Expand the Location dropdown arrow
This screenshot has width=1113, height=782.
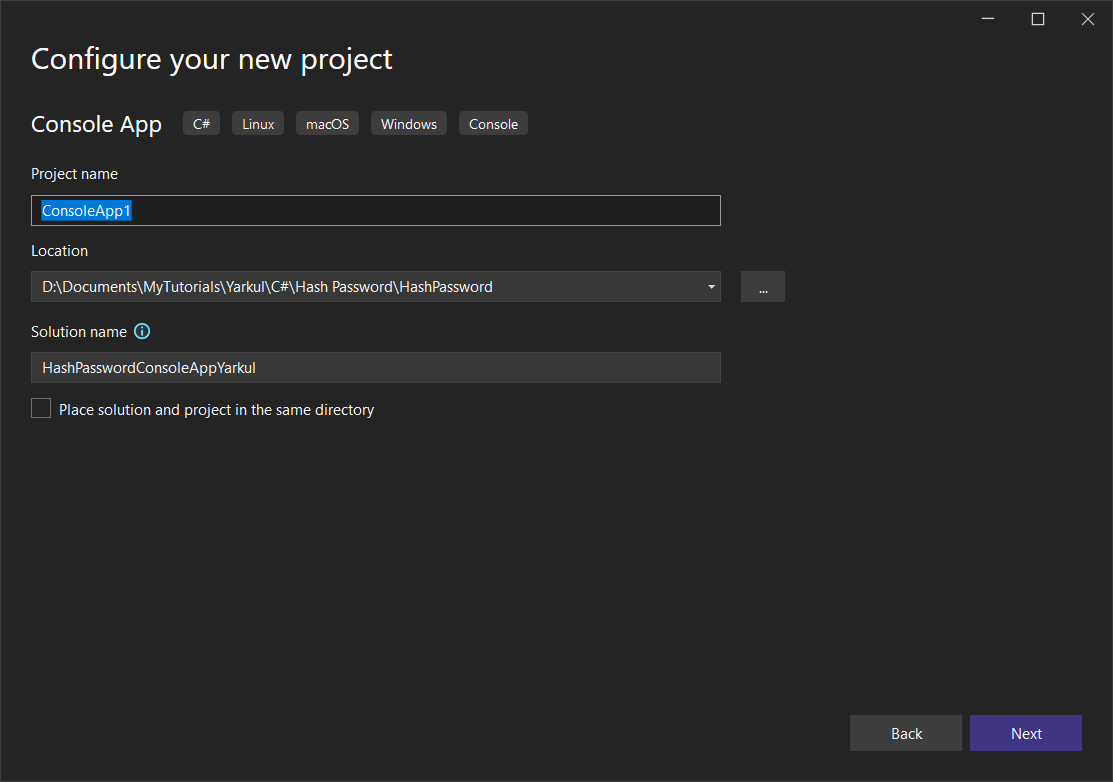click(x=711, y=287)
